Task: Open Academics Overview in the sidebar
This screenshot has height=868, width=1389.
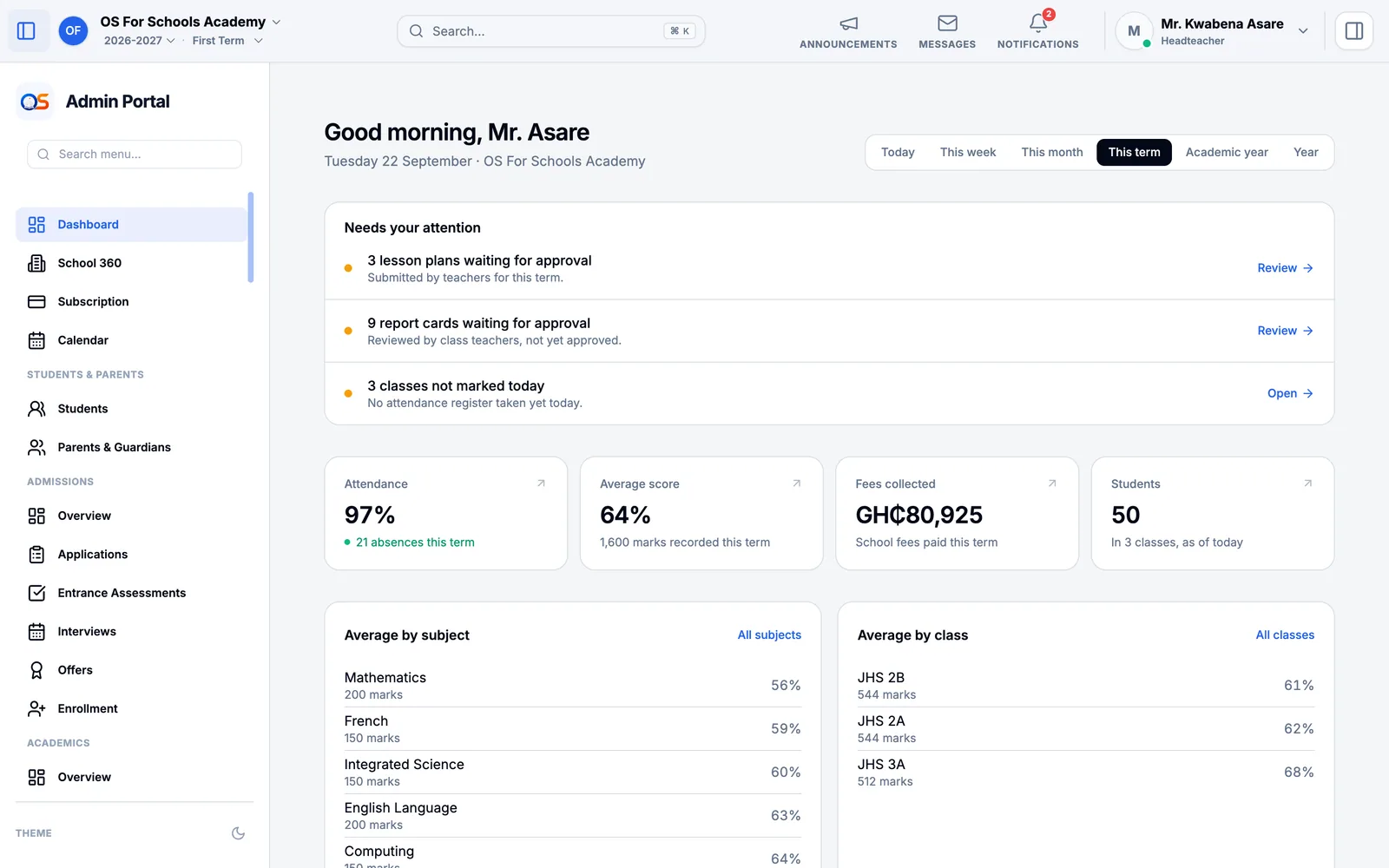Action: click(x=131, y=777)
